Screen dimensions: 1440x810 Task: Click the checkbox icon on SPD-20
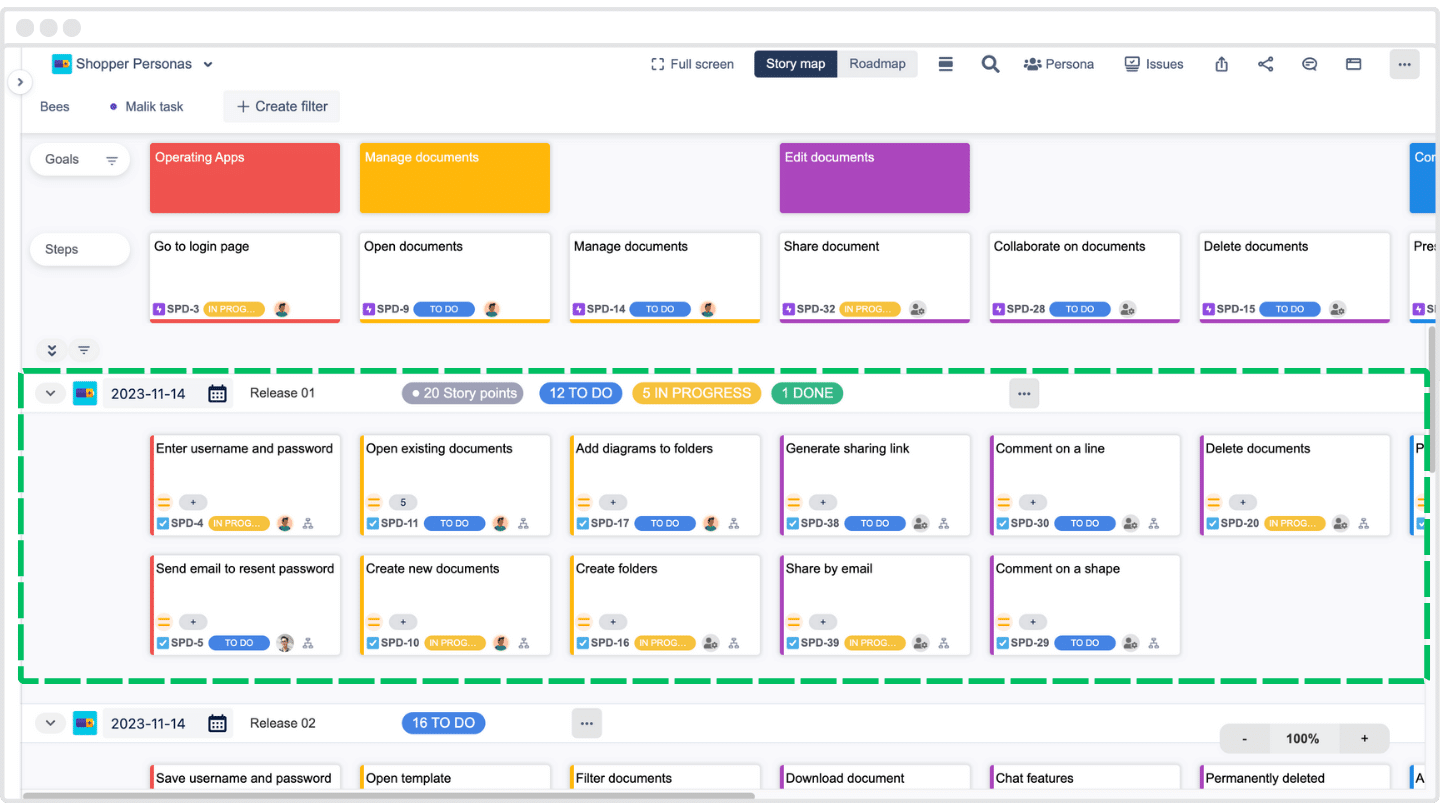(1213, 523)
